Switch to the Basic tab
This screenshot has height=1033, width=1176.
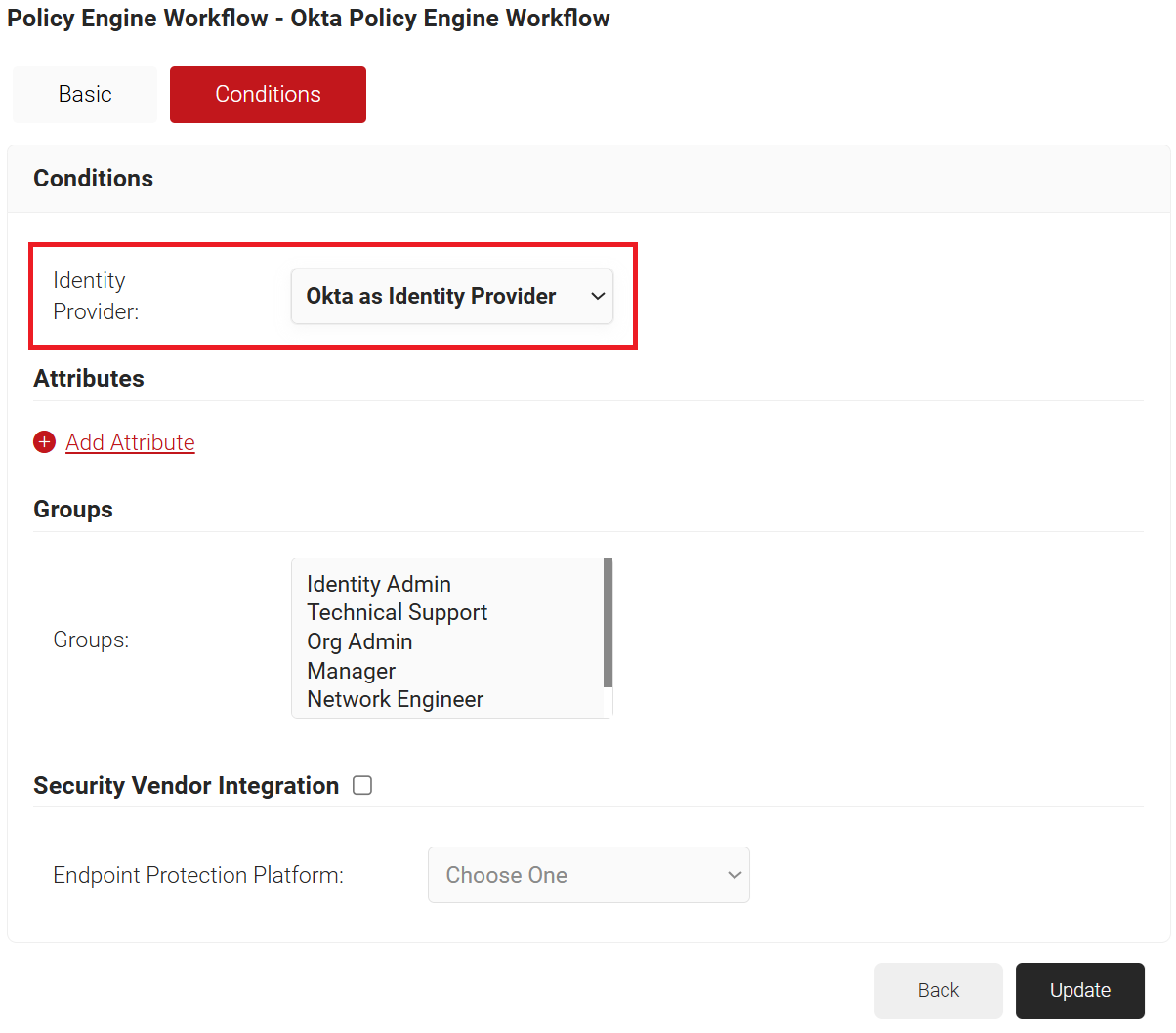pyautogui.click(x=85, y=95)
